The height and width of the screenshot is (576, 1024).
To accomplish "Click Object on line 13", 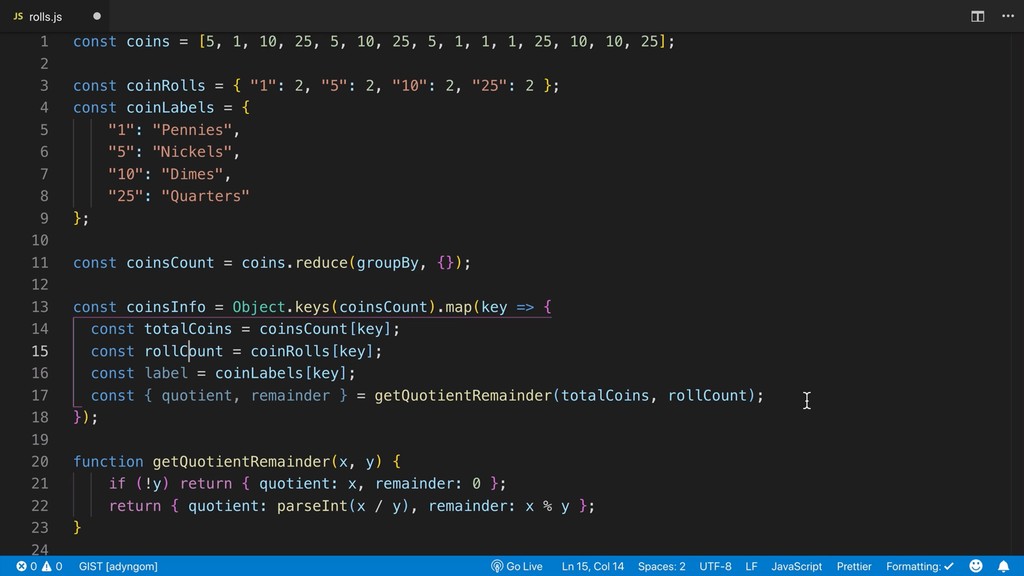I will click(259, 307).
